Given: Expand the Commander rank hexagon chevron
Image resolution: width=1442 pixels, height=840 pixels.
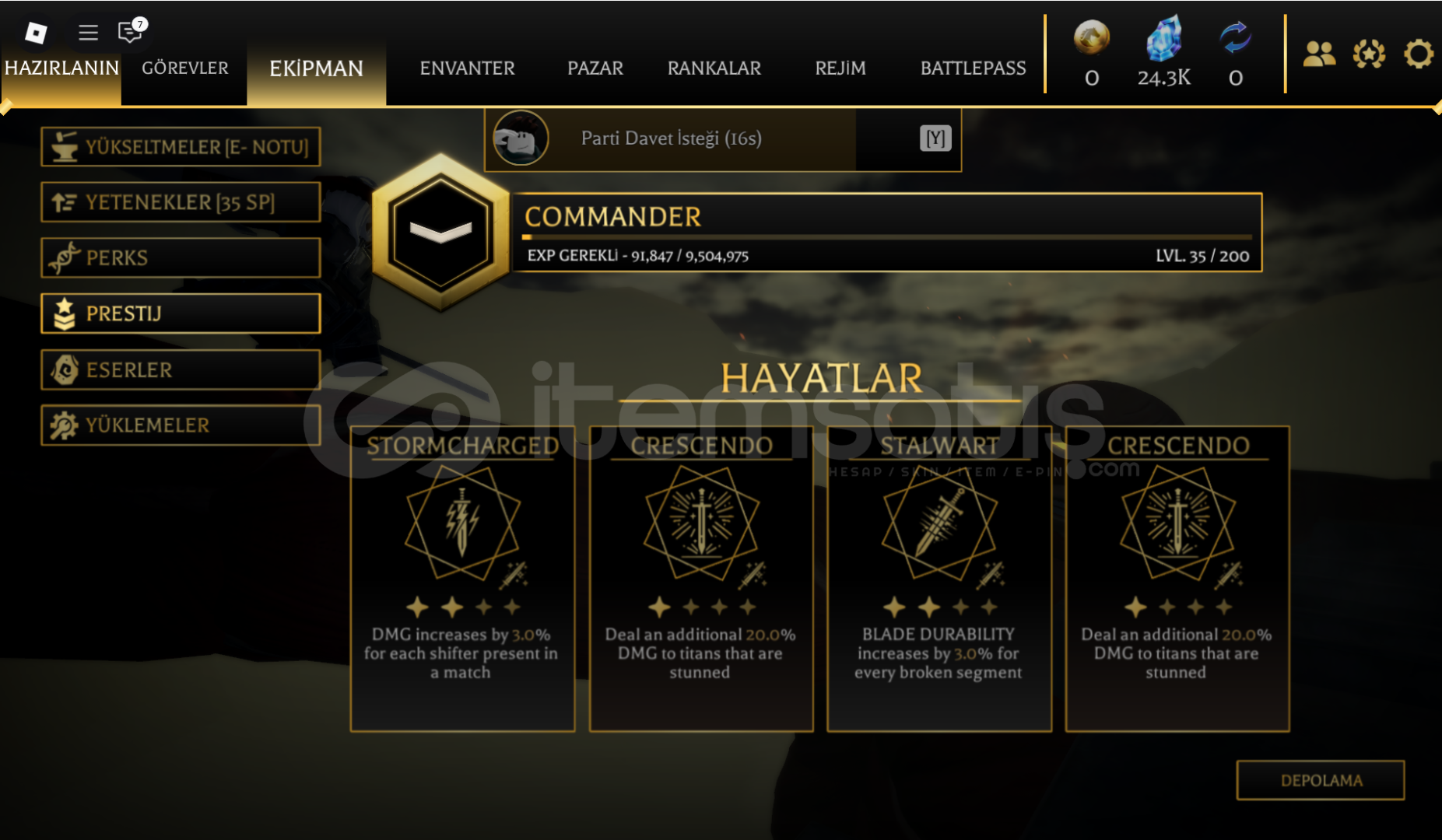Looking at the screenshot, I should [441, 232].
